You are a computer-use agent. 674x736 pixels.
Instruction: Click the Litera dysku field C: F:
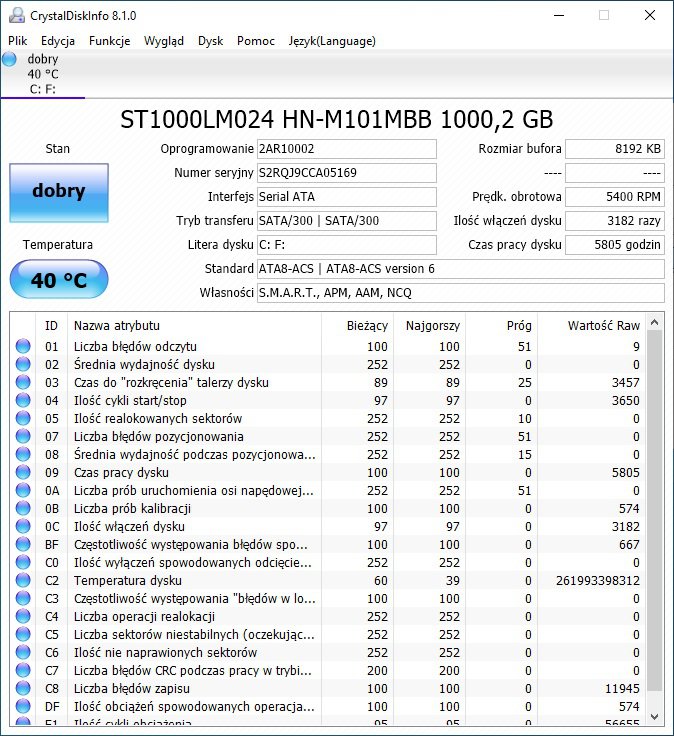point(346,245)
